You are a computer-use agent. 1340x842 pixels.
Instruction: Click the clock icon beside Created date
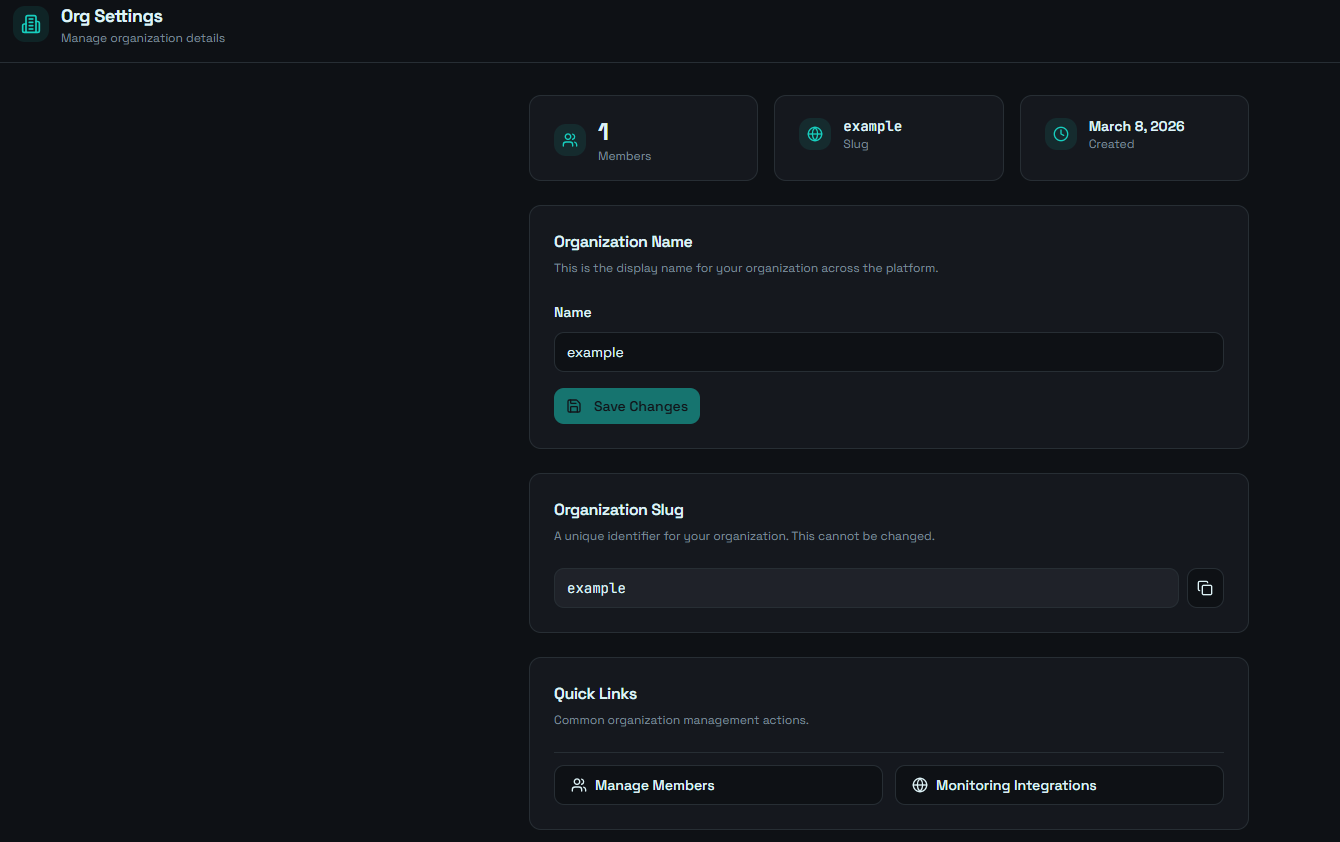click(x=1061, y=134)
